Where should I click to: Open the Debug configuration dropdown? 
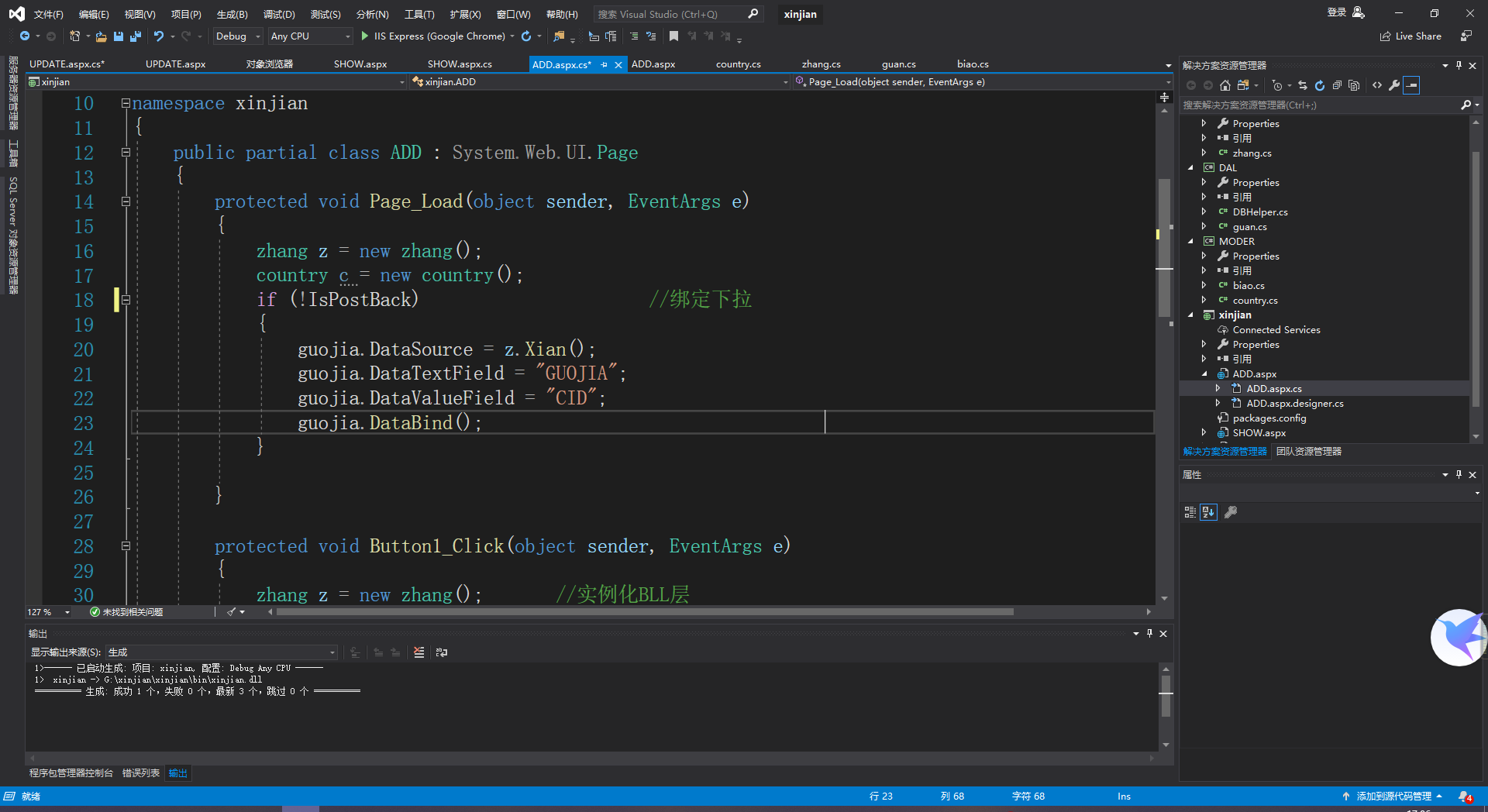click(238, 36)
